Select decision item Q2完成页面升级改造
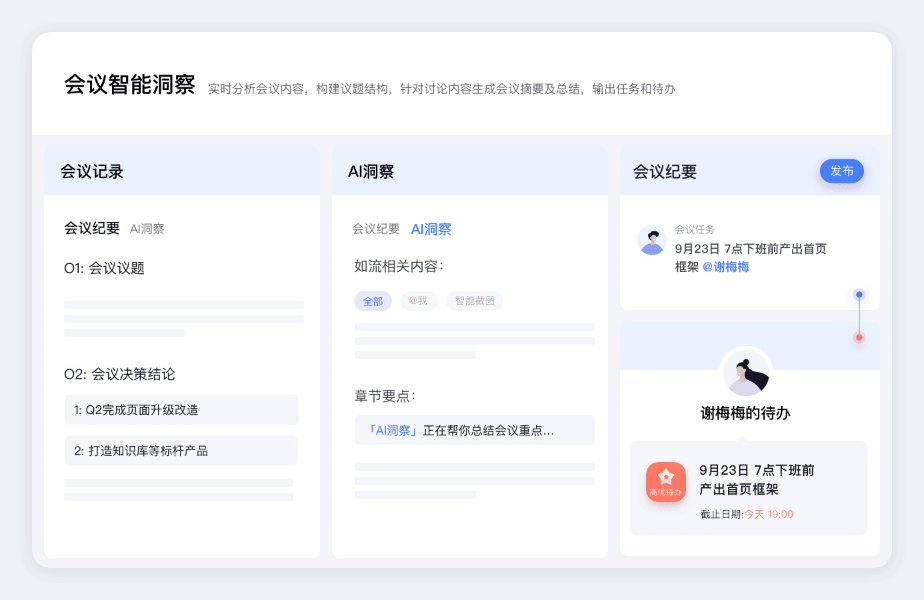 tap(182, 410)
